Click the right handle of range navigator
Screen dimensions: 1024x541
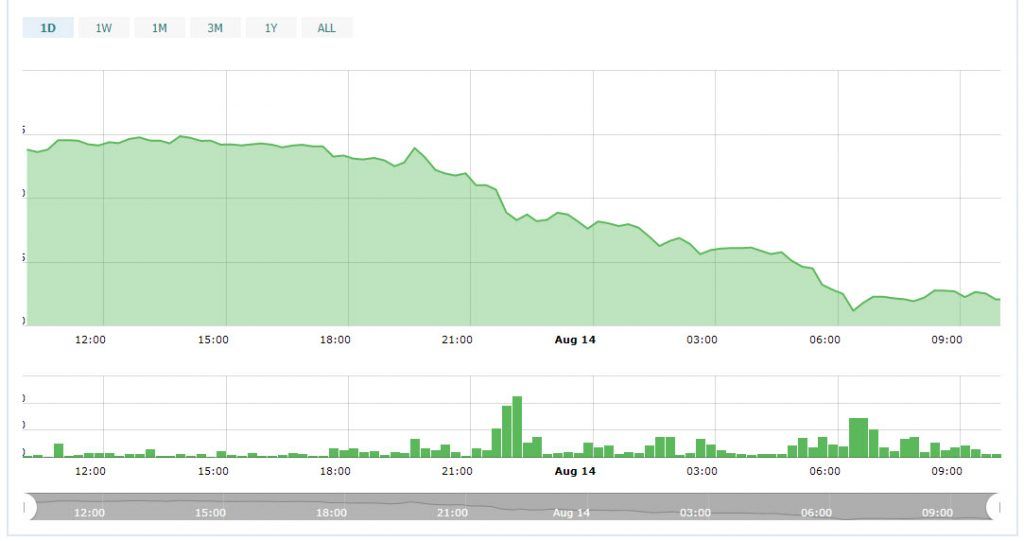(x=996, y=507)
